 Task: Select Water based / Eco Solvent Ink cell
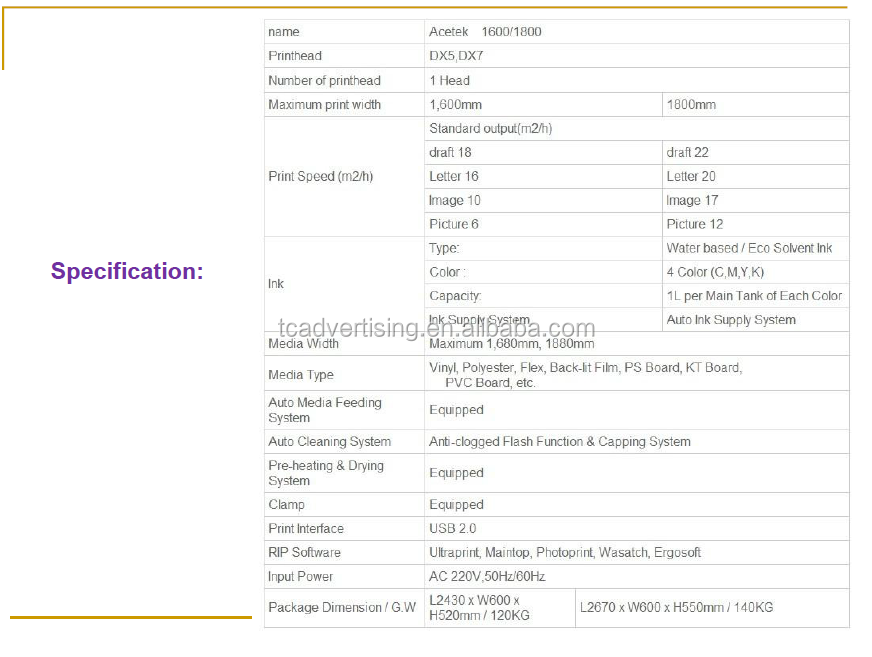coord(749,248)
